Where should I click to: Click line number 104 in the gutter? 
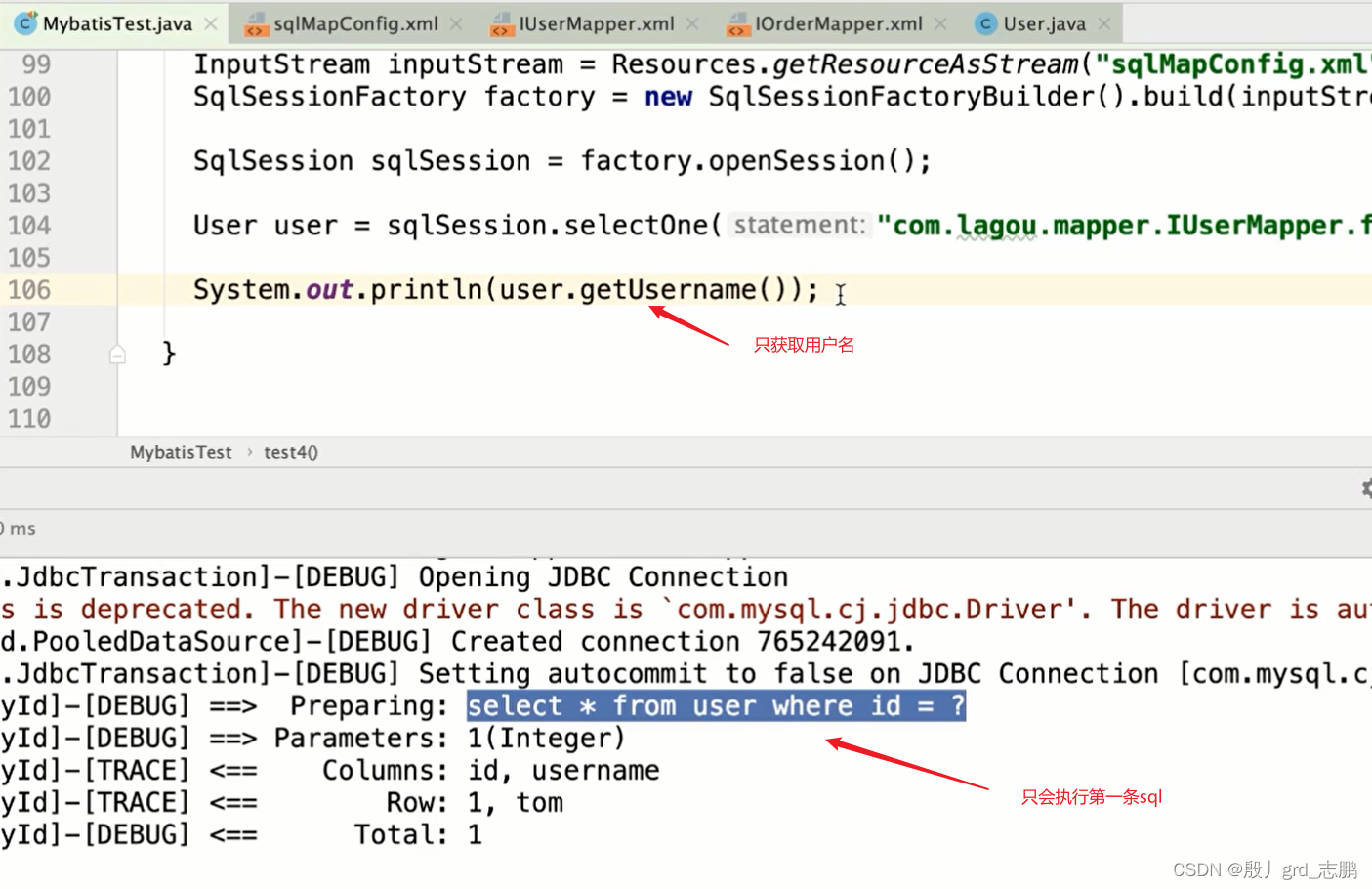click(29, 226)
